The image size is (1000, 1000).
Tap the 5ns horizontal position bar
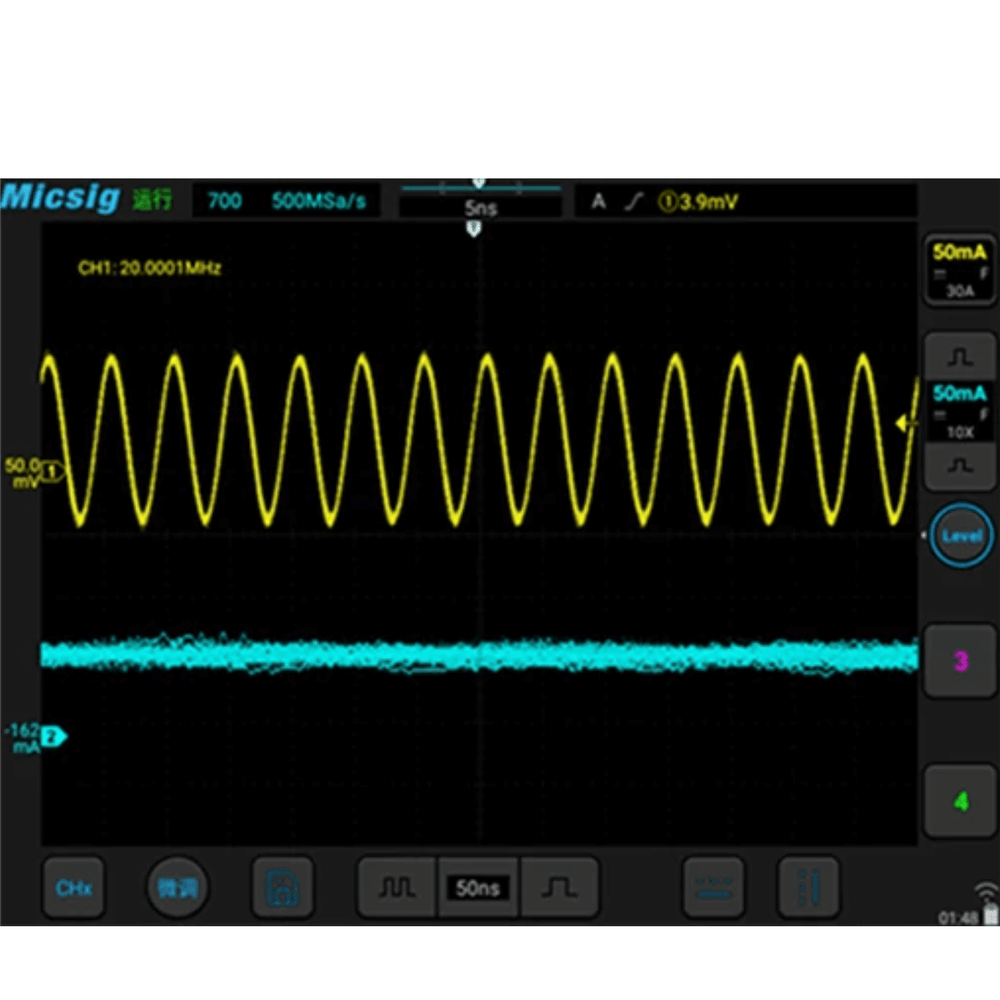coord(480,208)
